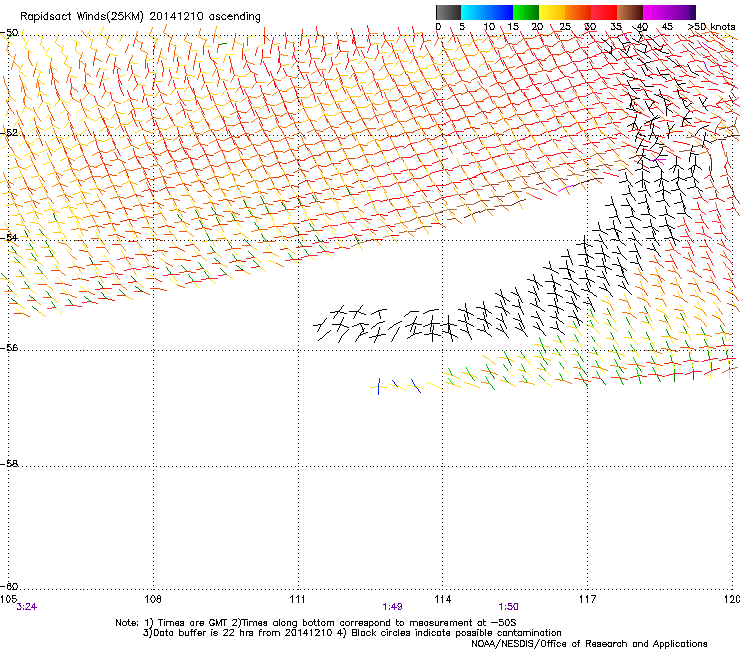Click the -58 latitude axis label
Screen dimensions: 740x650
[10, 464]
